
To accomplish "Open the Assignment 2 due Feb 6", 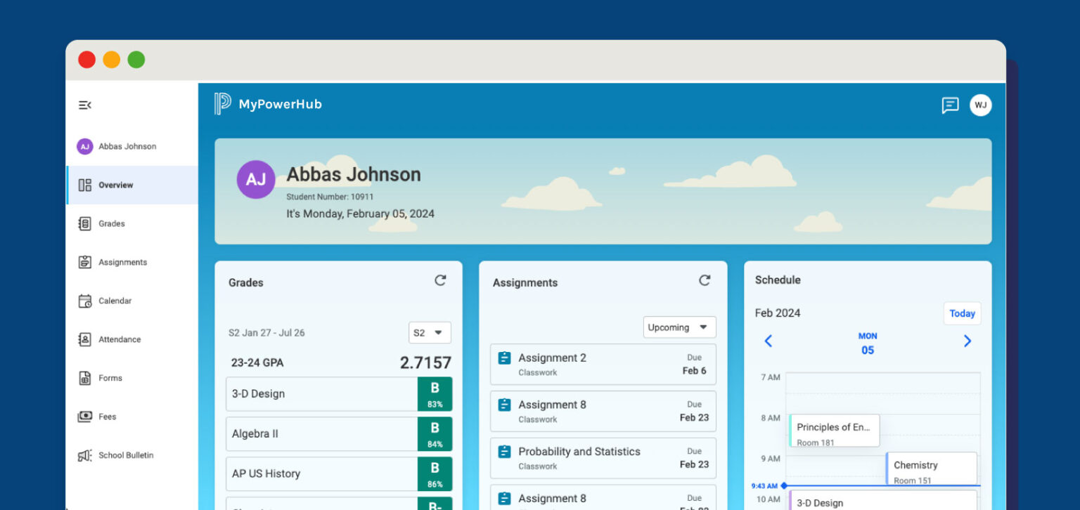I will pos(603,365).
